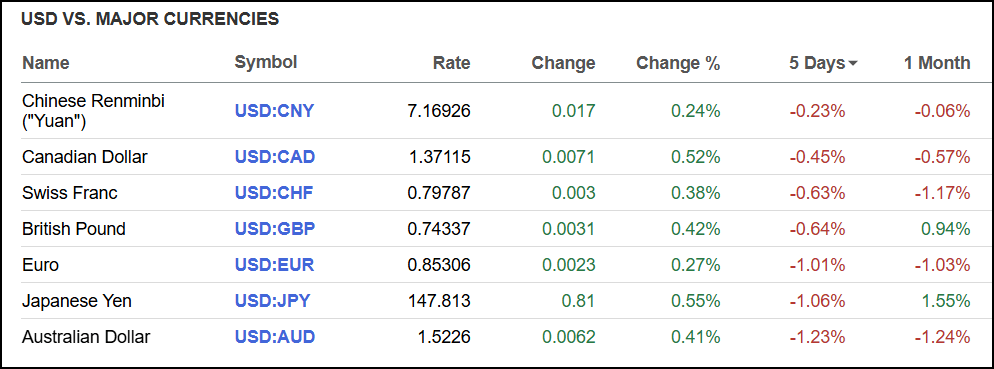Click the change percent 0.41%
Viewport: 994px width, 369px height.
pos(696,337)
